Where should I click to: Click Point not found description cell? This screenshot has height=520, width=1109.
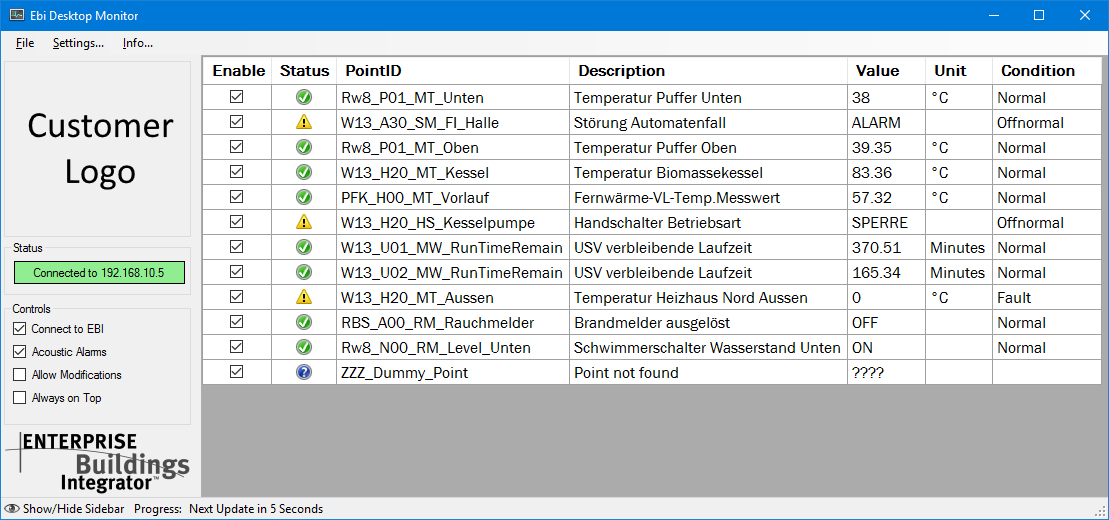[709, 372]
